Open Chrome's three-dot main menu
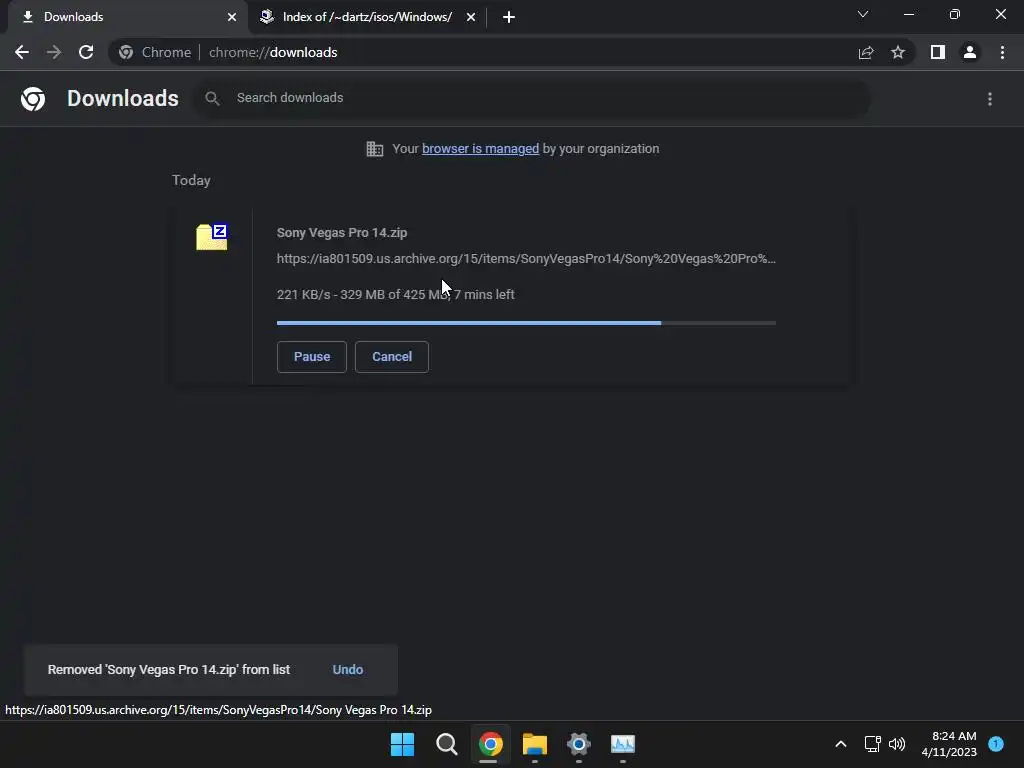The height and width of the screenshot is (768, 1024). [1002, 52]
